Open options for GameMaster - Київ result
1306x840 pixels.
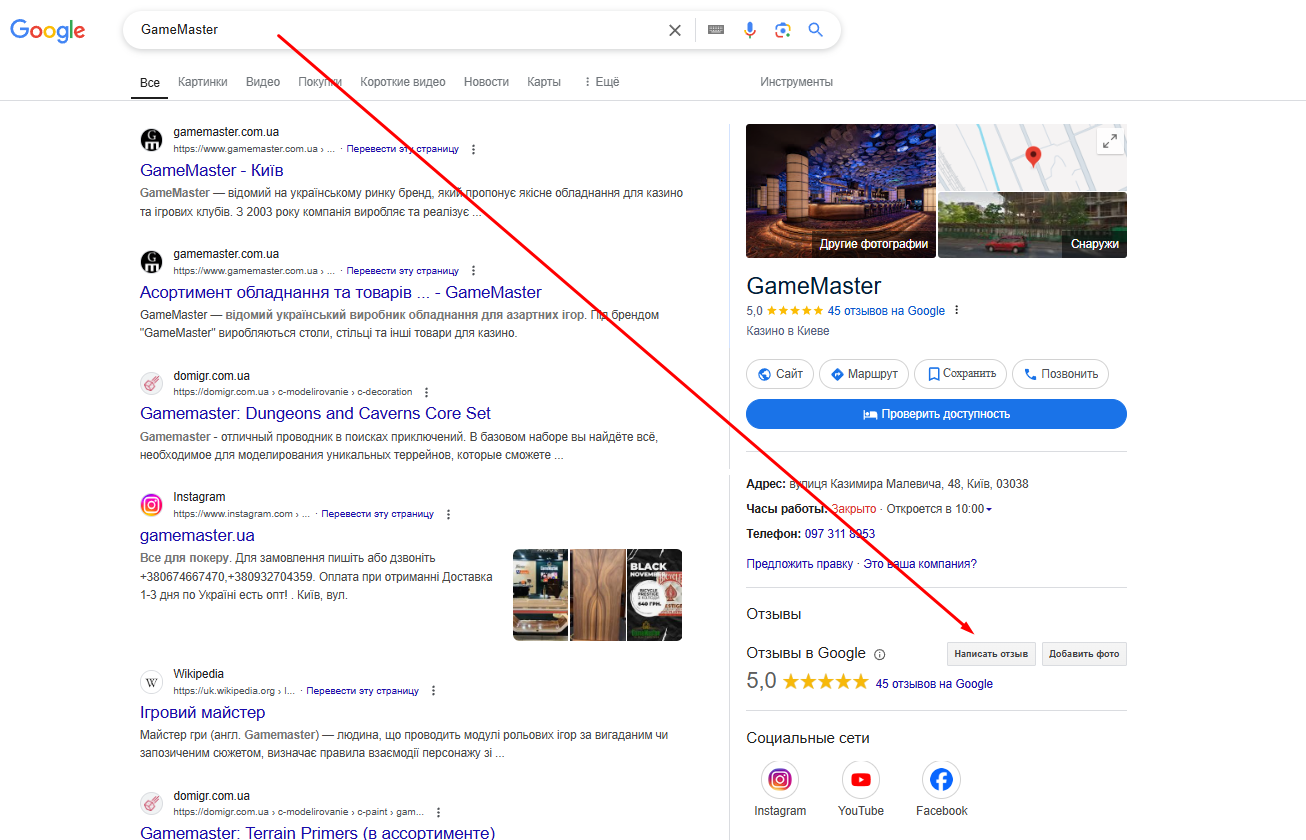[x=473, y=149]
